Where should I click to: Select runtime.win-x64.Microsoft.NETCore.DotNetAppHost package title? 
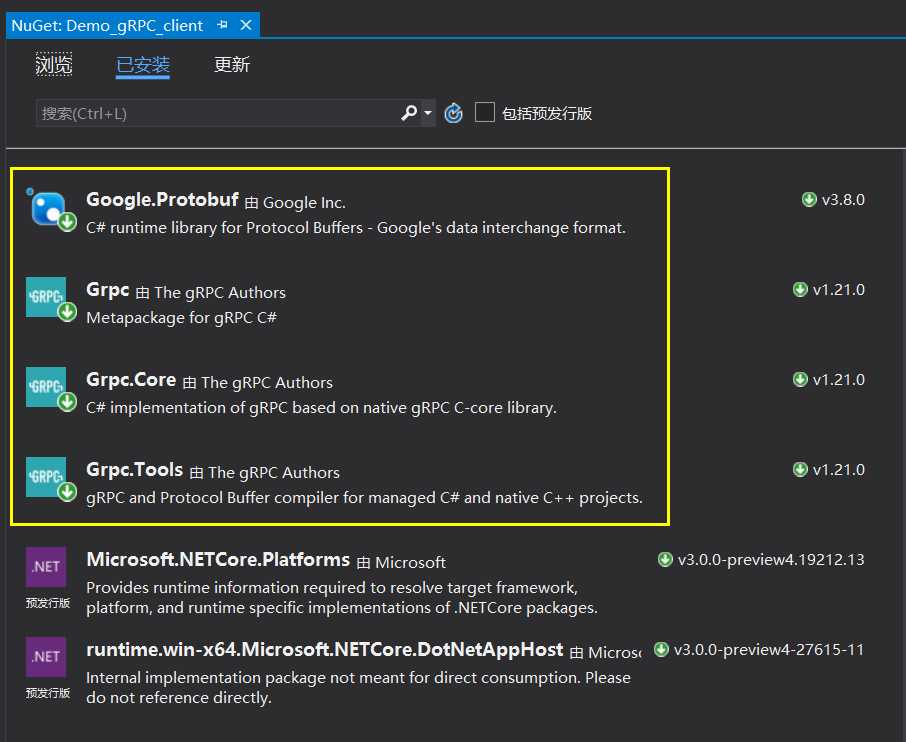[x=325, y=650]
